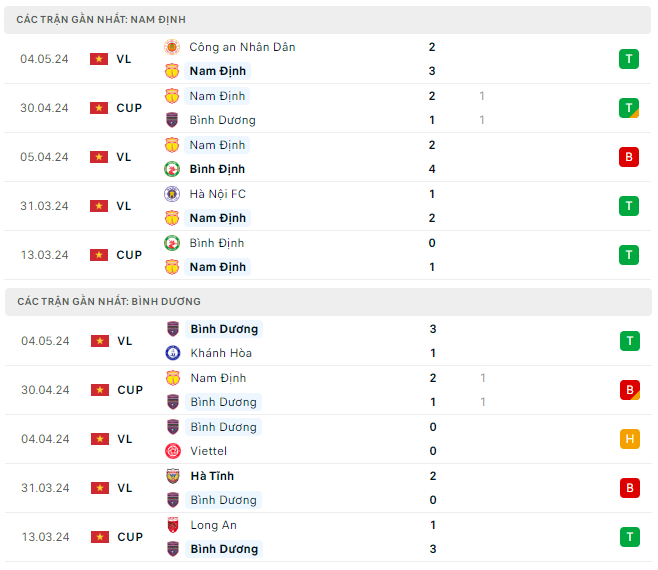The image size is (658, 570).
Task: Click the Hà Tĩnh team name
Action: coord(212,476)
